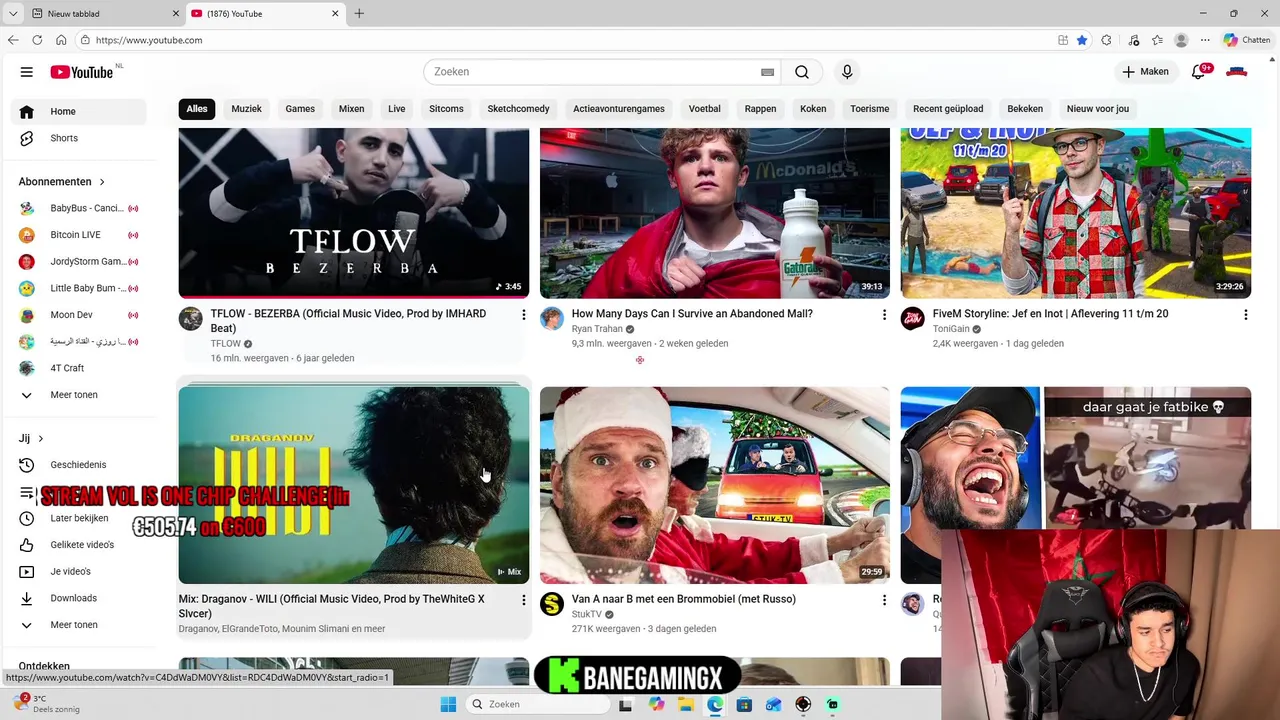Screen dimensions: 1280x720
Task: Open Geschiedenis history
Action: point(79,465)
